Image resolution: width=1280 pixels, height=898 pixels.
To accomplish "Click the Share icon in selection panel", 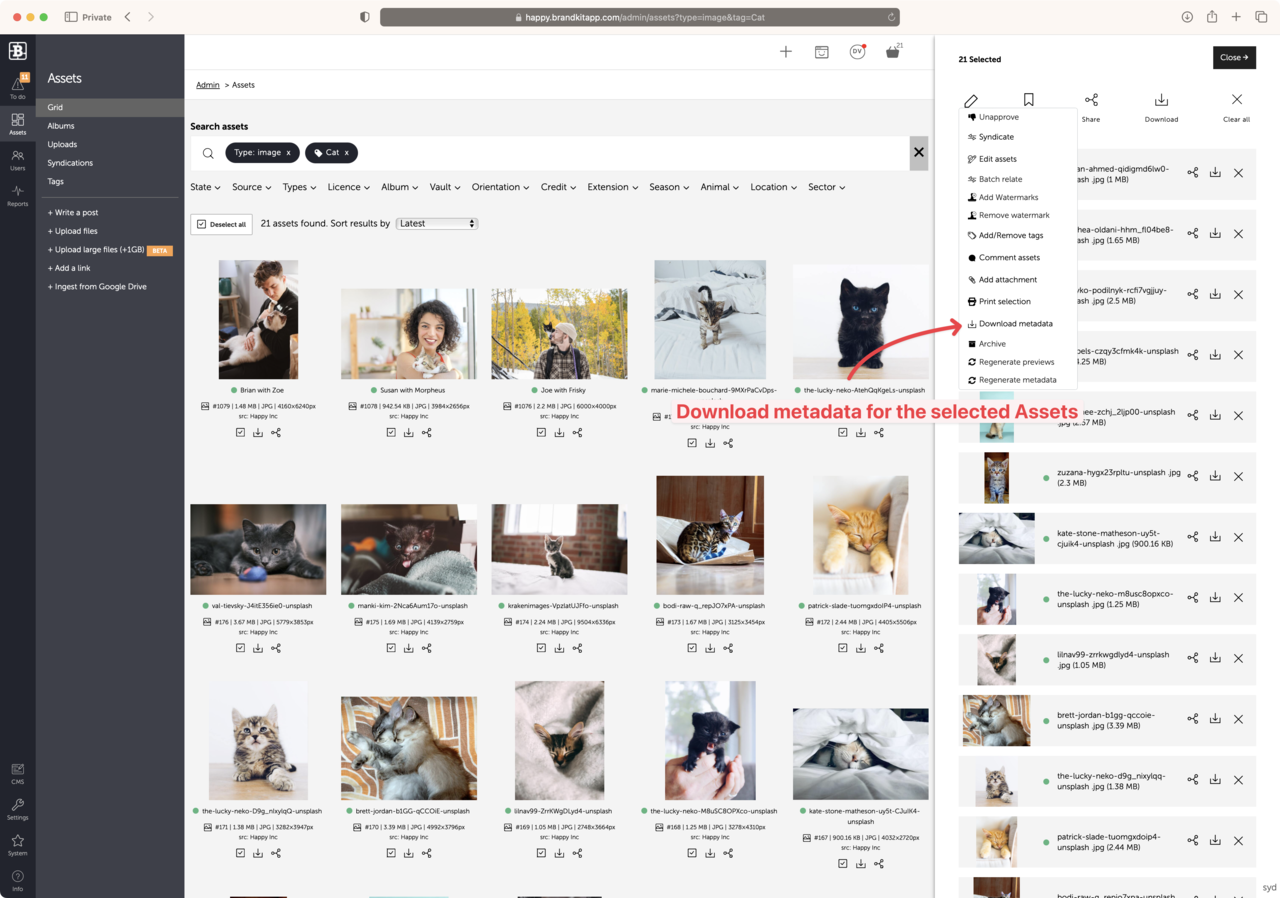I will [1091, 100].
